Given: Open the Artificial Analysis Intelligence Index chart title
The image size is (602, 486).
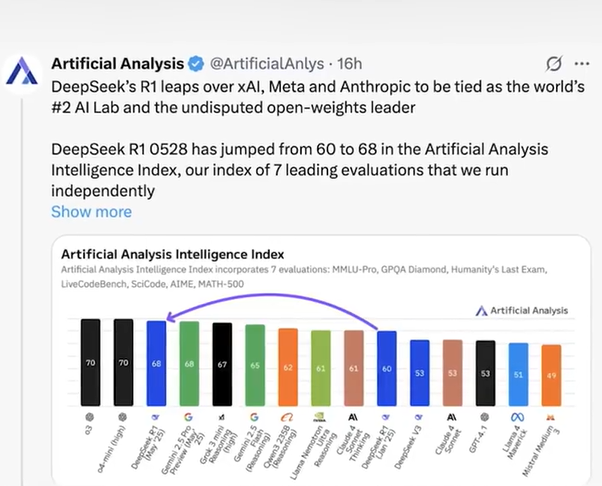Looking at the screenshot, I should tap(173, 253).
